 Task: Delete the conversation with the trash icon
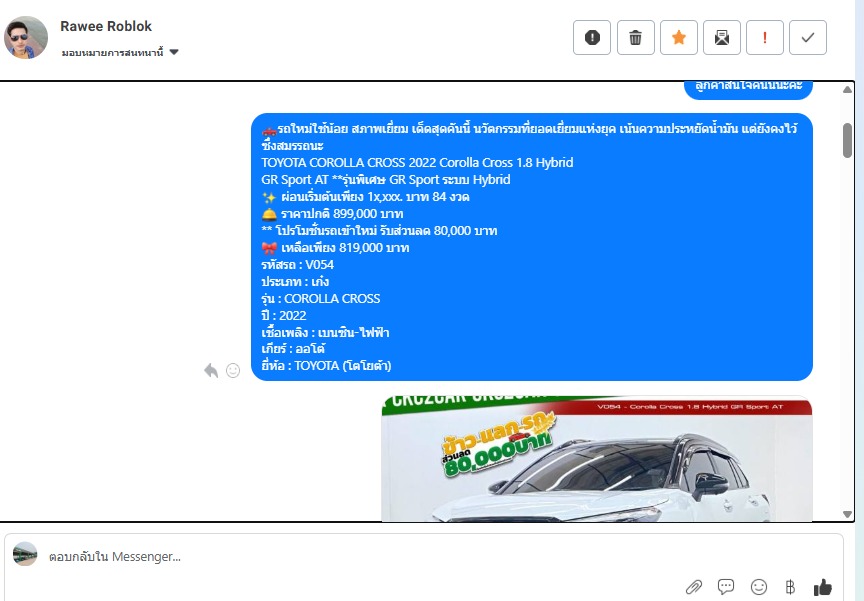(635, 37)
